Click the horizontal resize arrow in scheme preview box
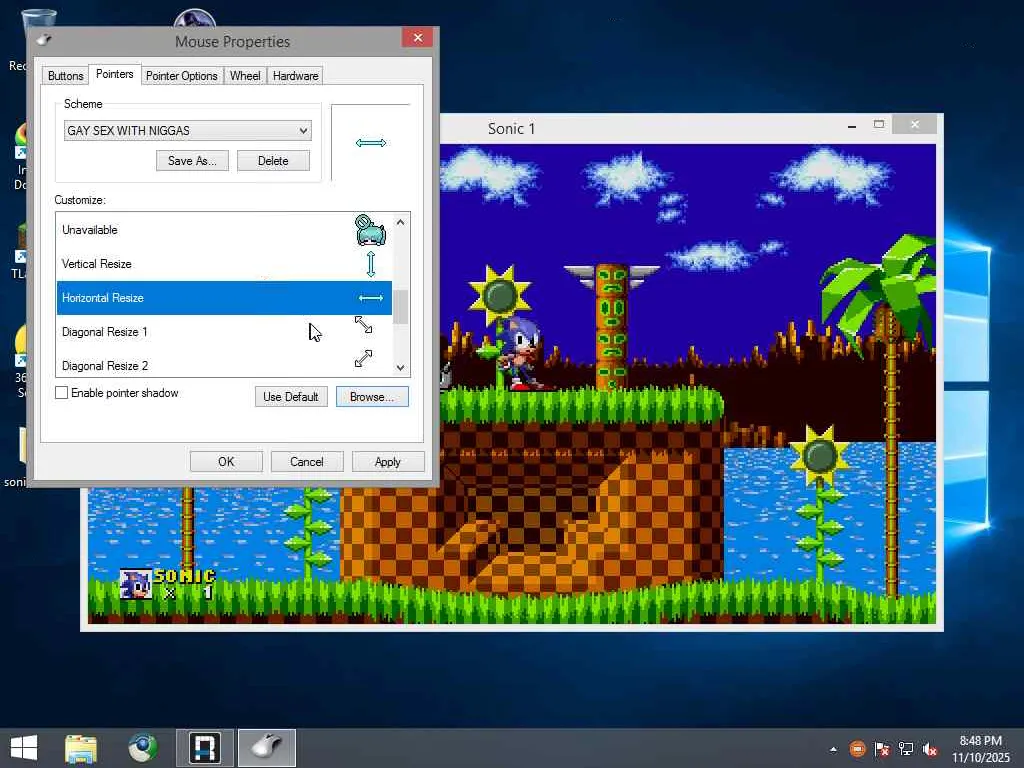This screenshot has height=768, width=1024. (371, 142)
